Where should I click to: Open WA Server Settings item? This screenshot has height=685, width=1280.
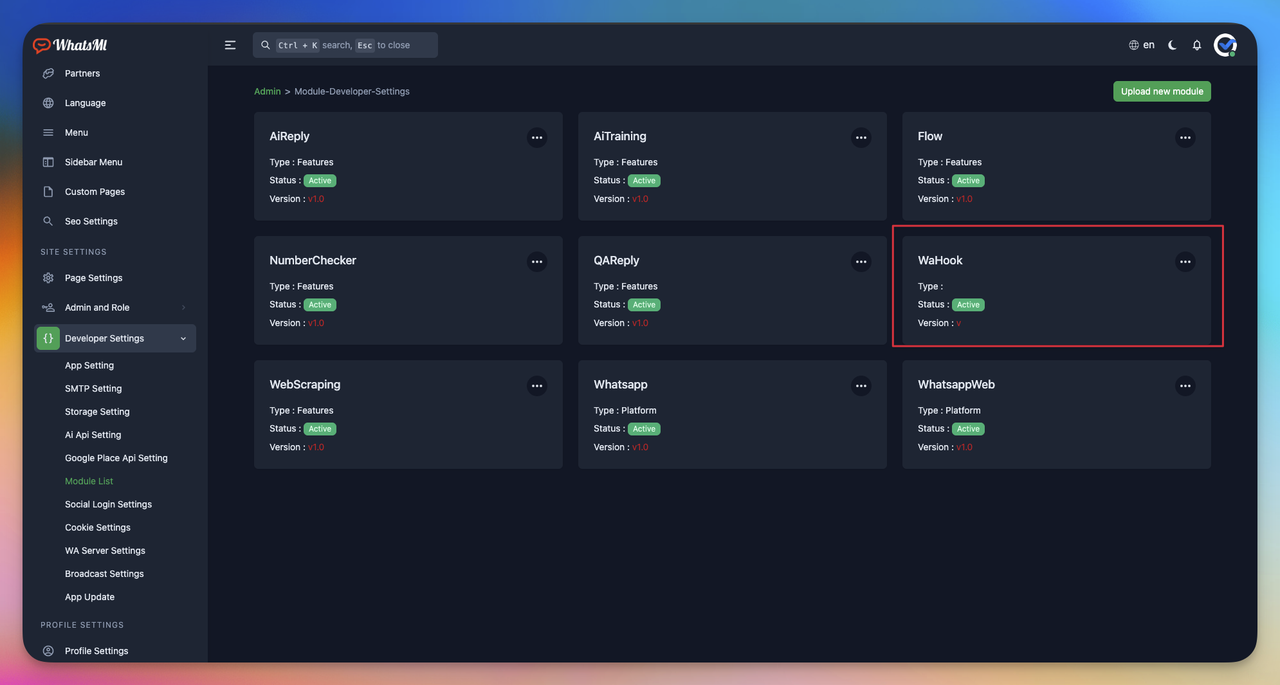pos(105,550)
